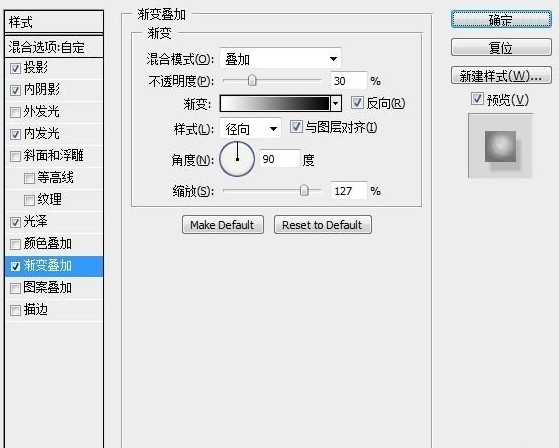Enable the 斜面和浮雕 bevel checkbox
Screen dimensions: 559x448
pos(15,156)
